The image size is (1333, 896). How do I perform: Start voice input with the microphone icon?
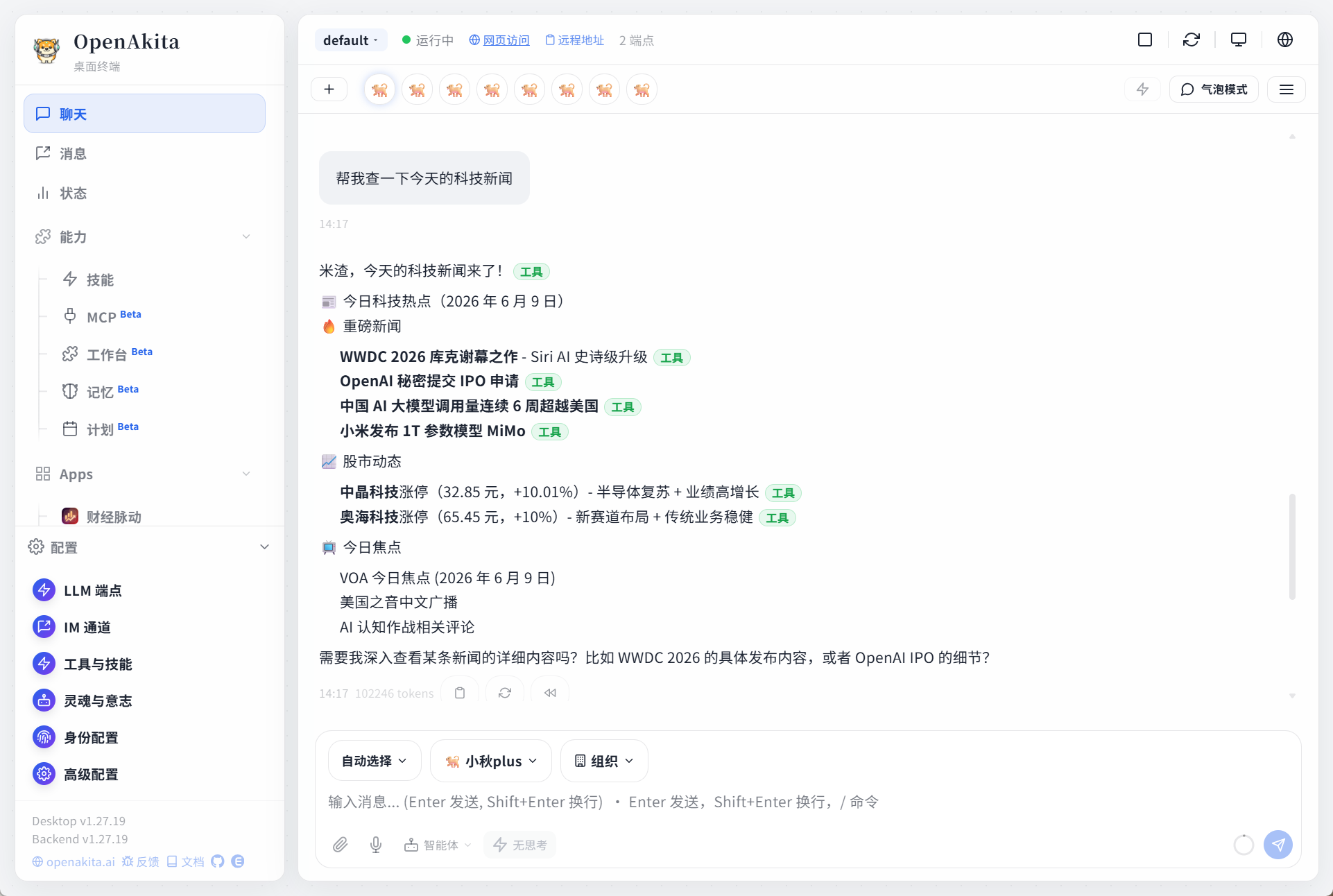click(x=376, y=845)
